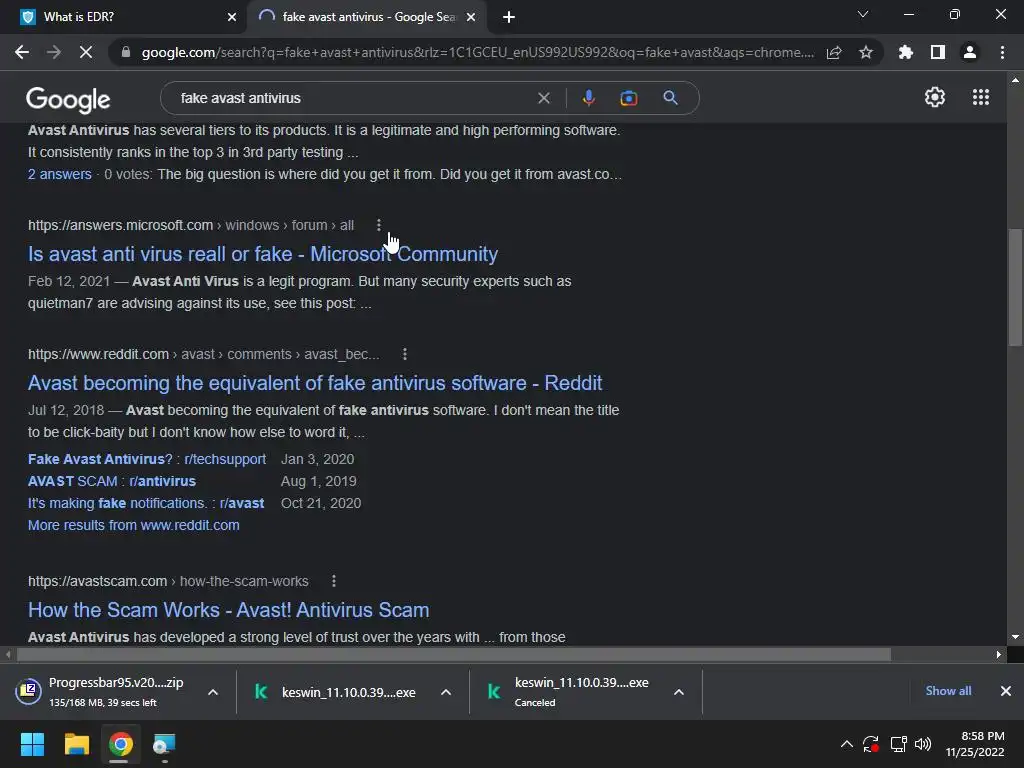Image resolution: width=1024 pixels, height=768 pixels.
Task: Open the 2 answers link
Action: (59, 174)
